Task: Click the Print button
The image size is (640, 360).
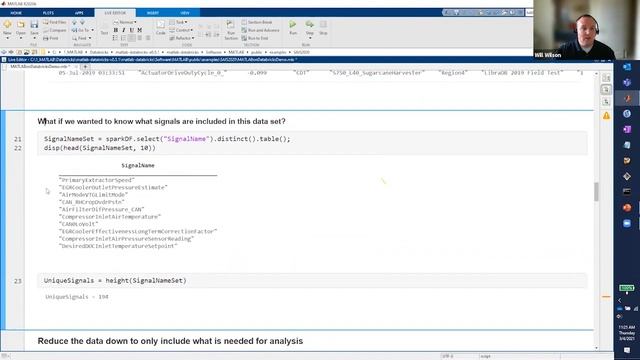Action: (51, 38)
